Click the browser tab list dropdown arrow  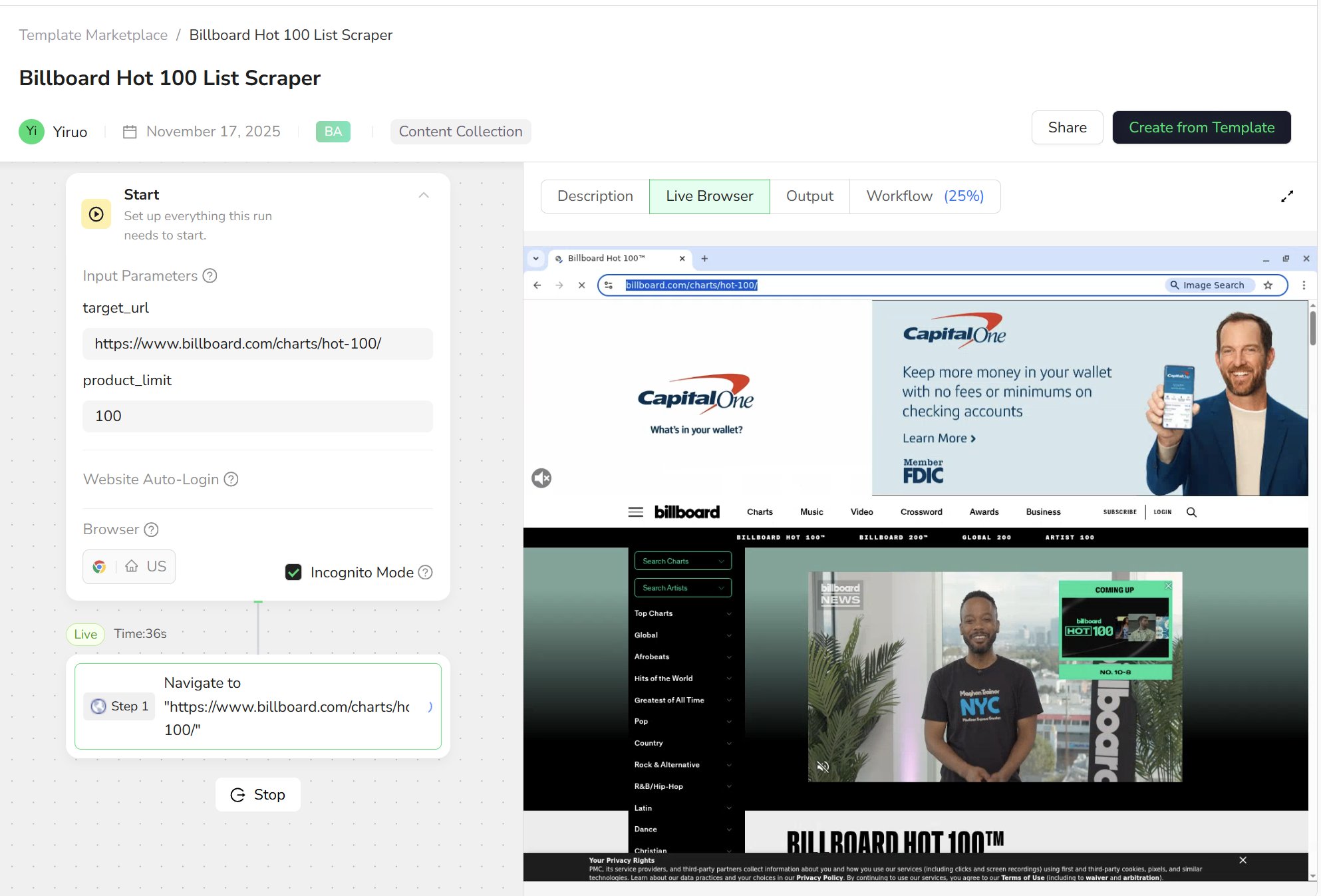(x=536, y=259)
